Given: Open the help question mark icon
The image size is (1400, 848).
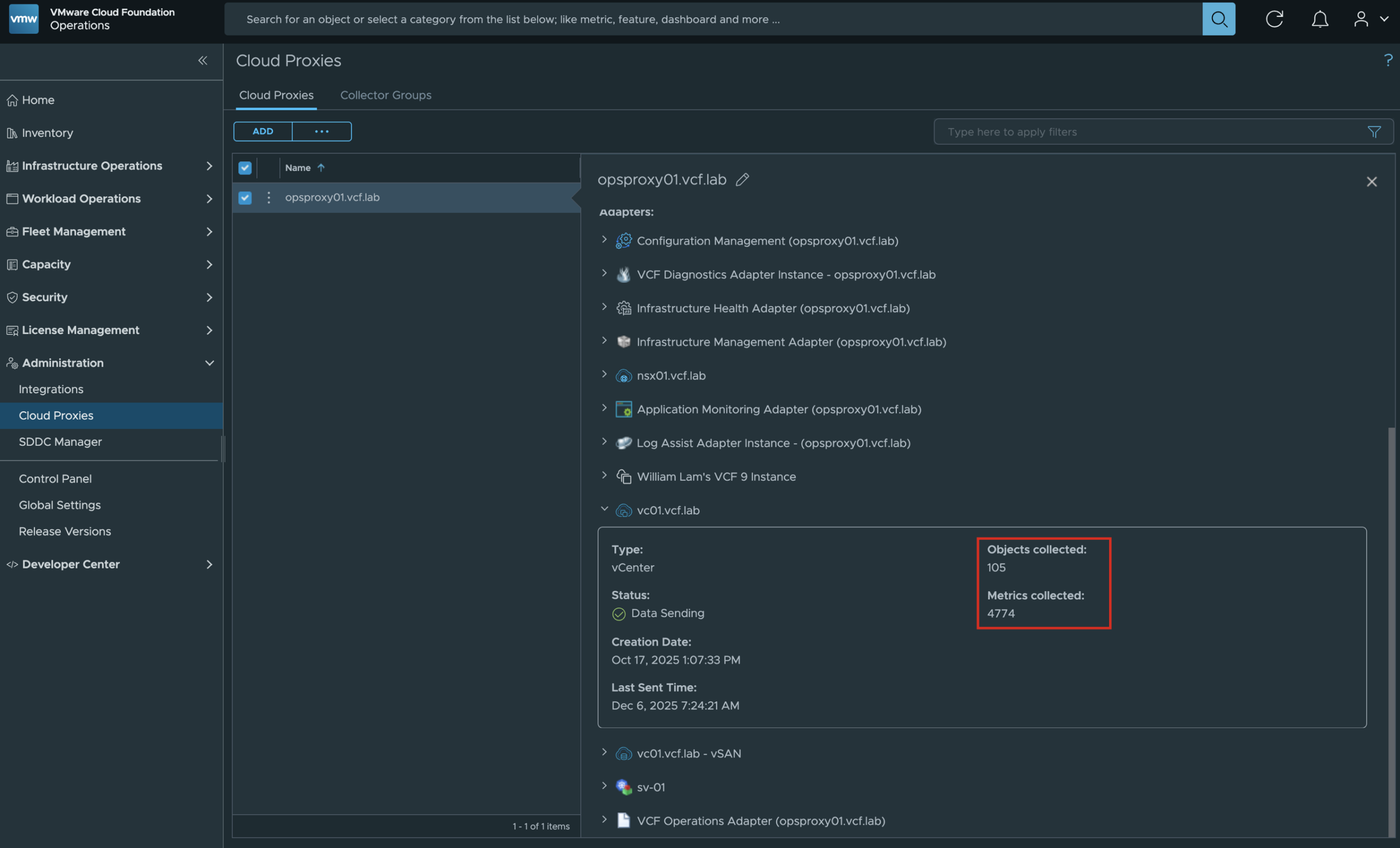Looking at the screenshot, I should click(1387, 60).
